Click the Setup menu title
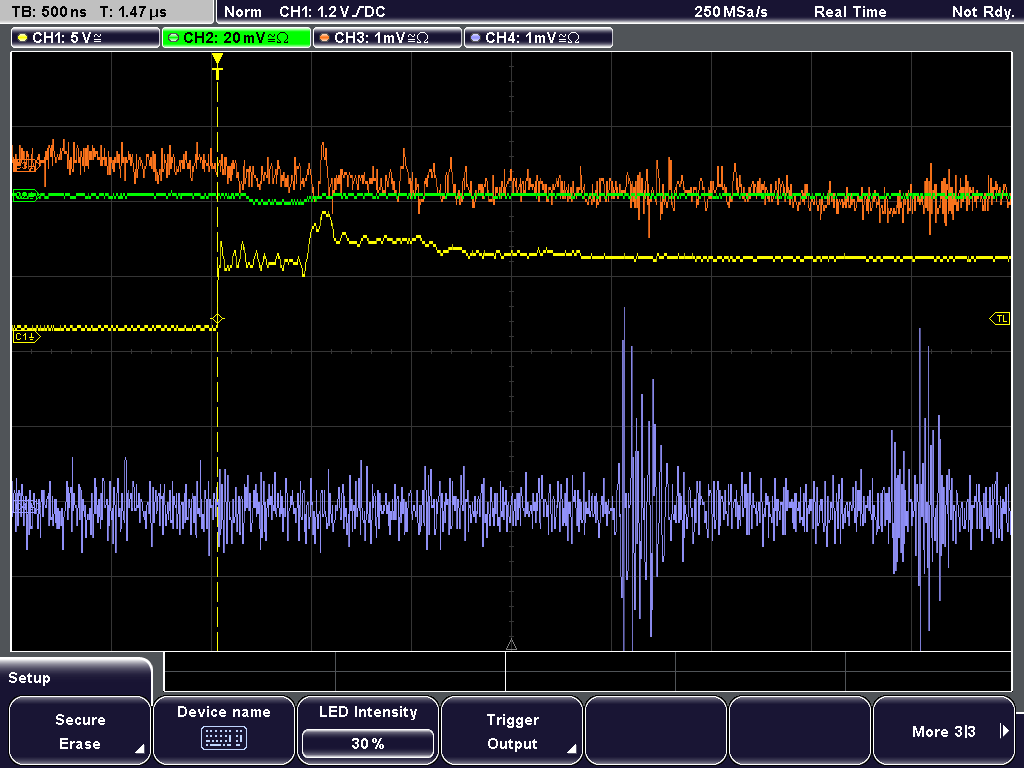 click(29, 678)
